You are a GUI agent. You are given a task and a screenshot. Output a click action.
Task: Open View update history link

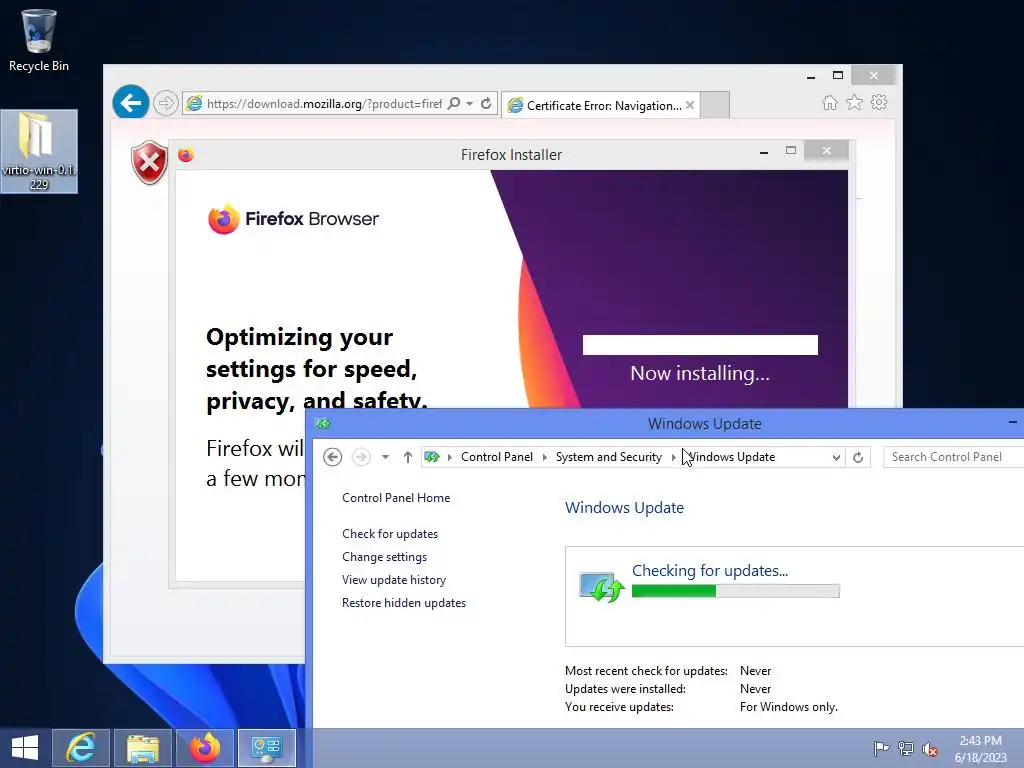tap(394, 579)
